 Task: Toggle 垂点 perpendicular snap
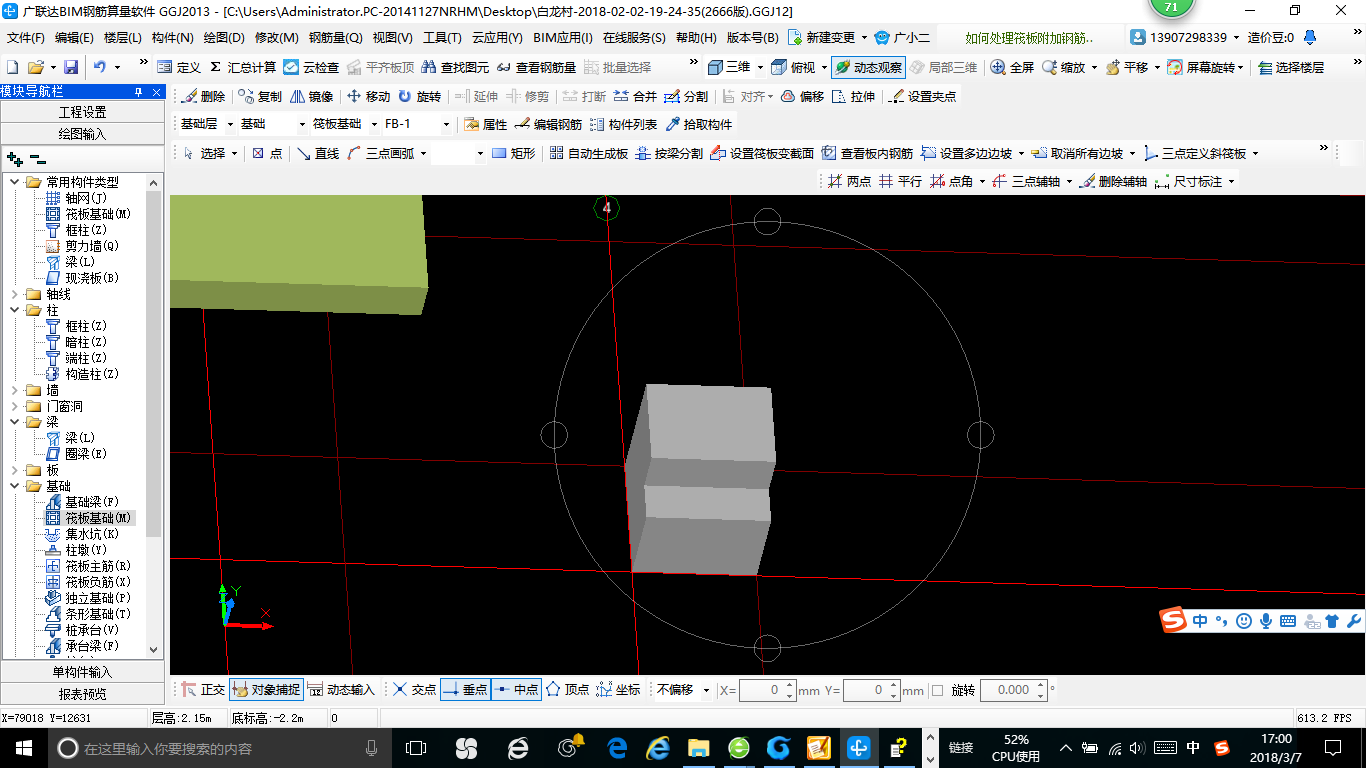[x=465, y=690]
